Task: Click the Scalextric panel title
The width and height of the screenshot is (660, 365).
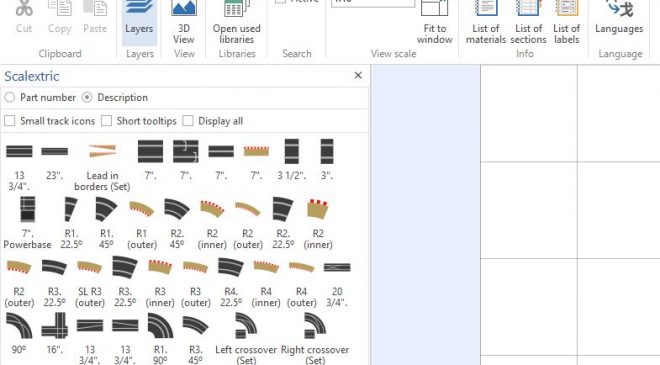Action: click(x=32, y=76)
